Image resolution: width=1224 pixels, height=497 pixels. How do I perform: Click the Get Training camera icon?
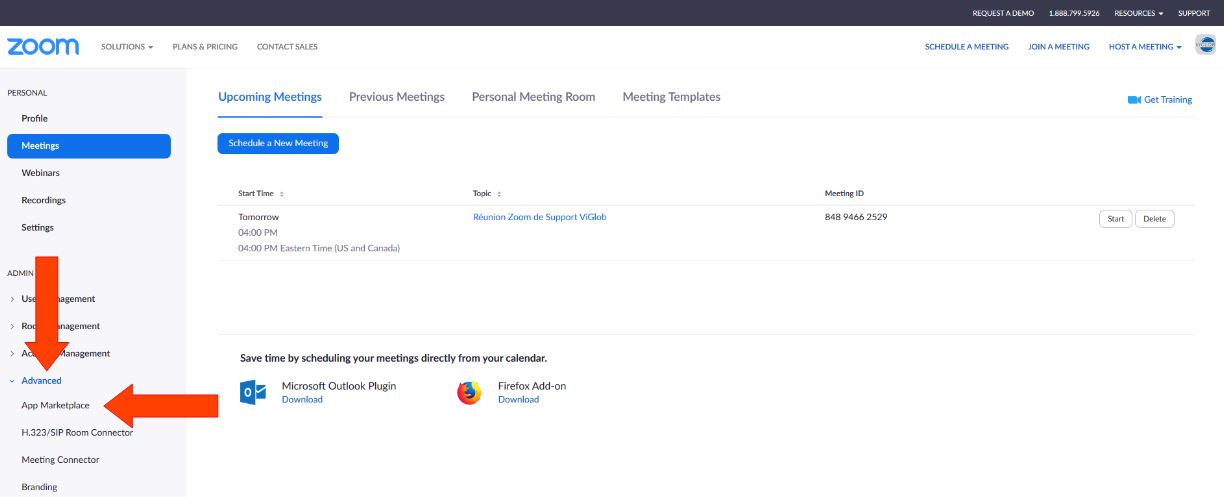(x=1134, y=100)
